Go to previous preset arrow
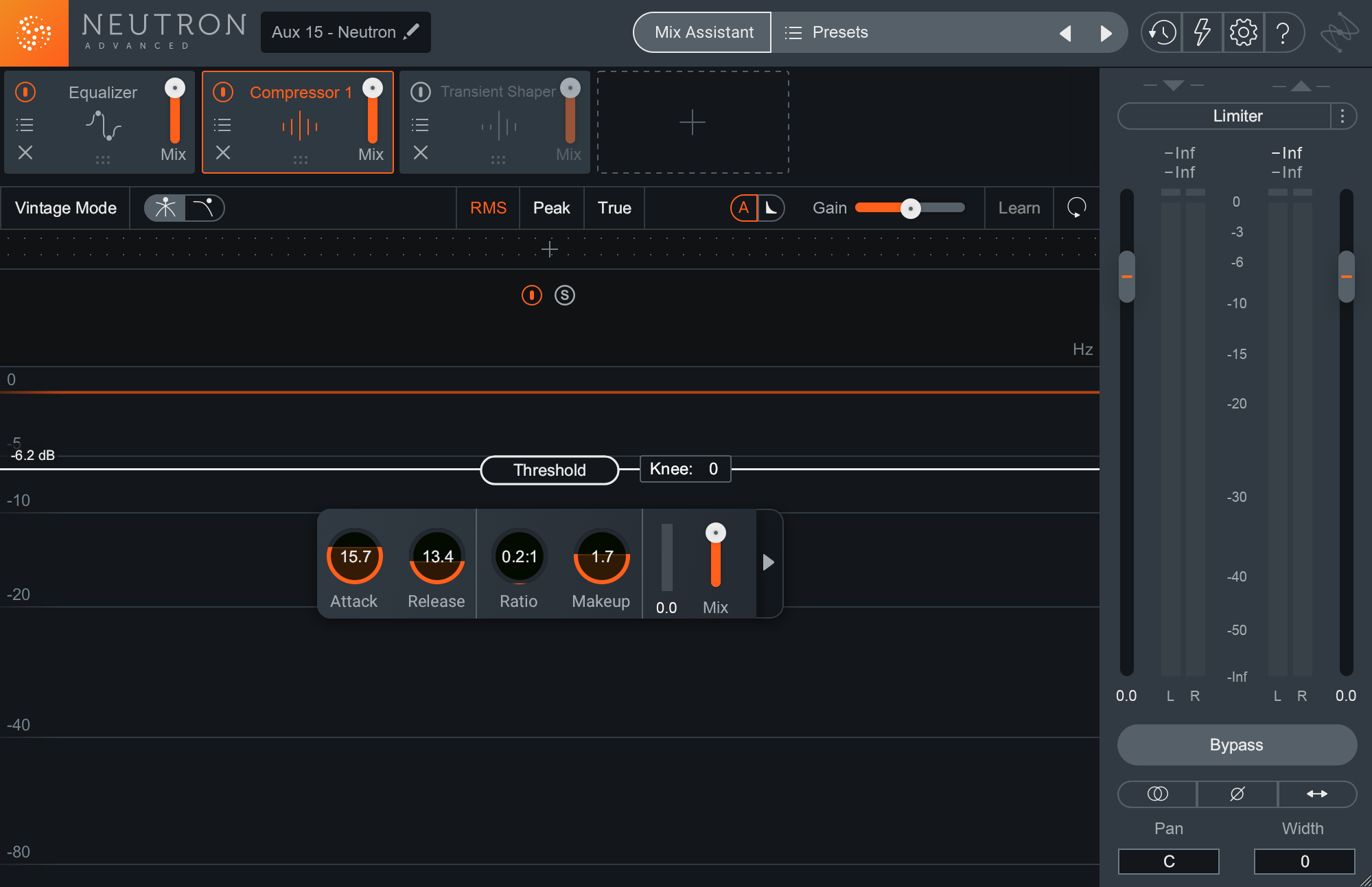 click(x=1065, y=33)
